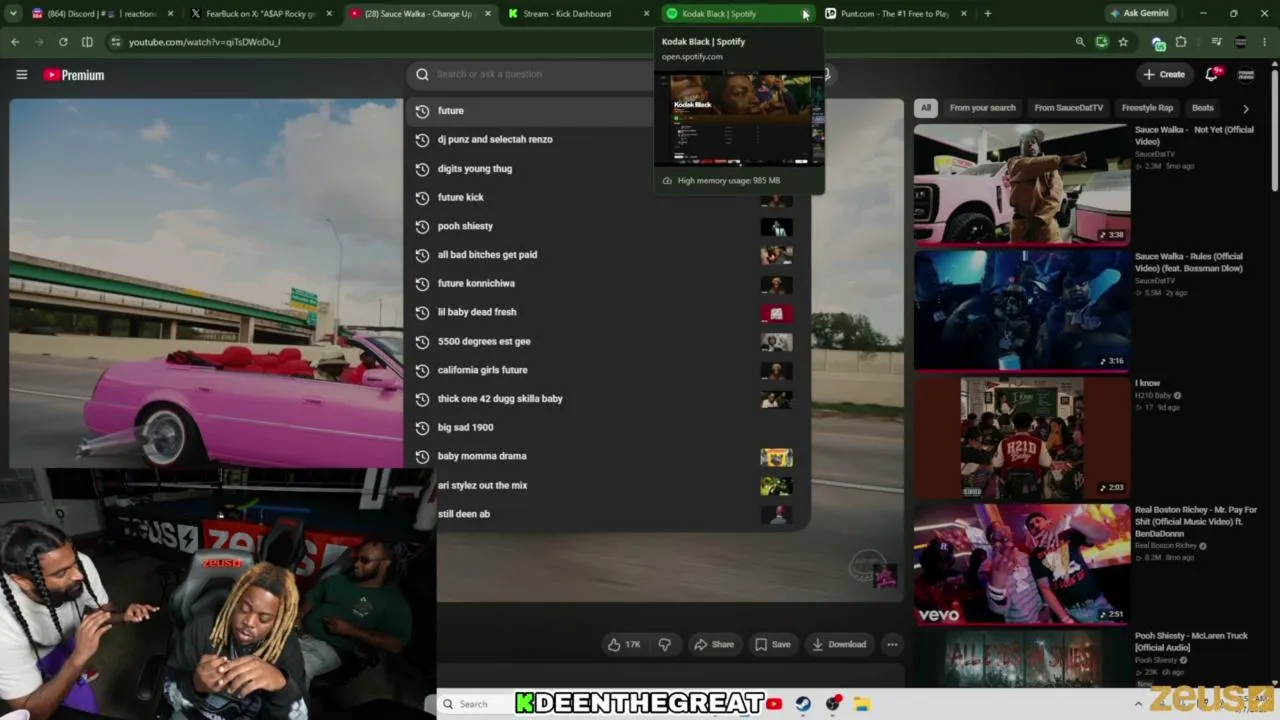Select the 'From SauceDatTV' filter chip
Viewport: 1280px width, 720px height.
click(x=1068, y=108)
